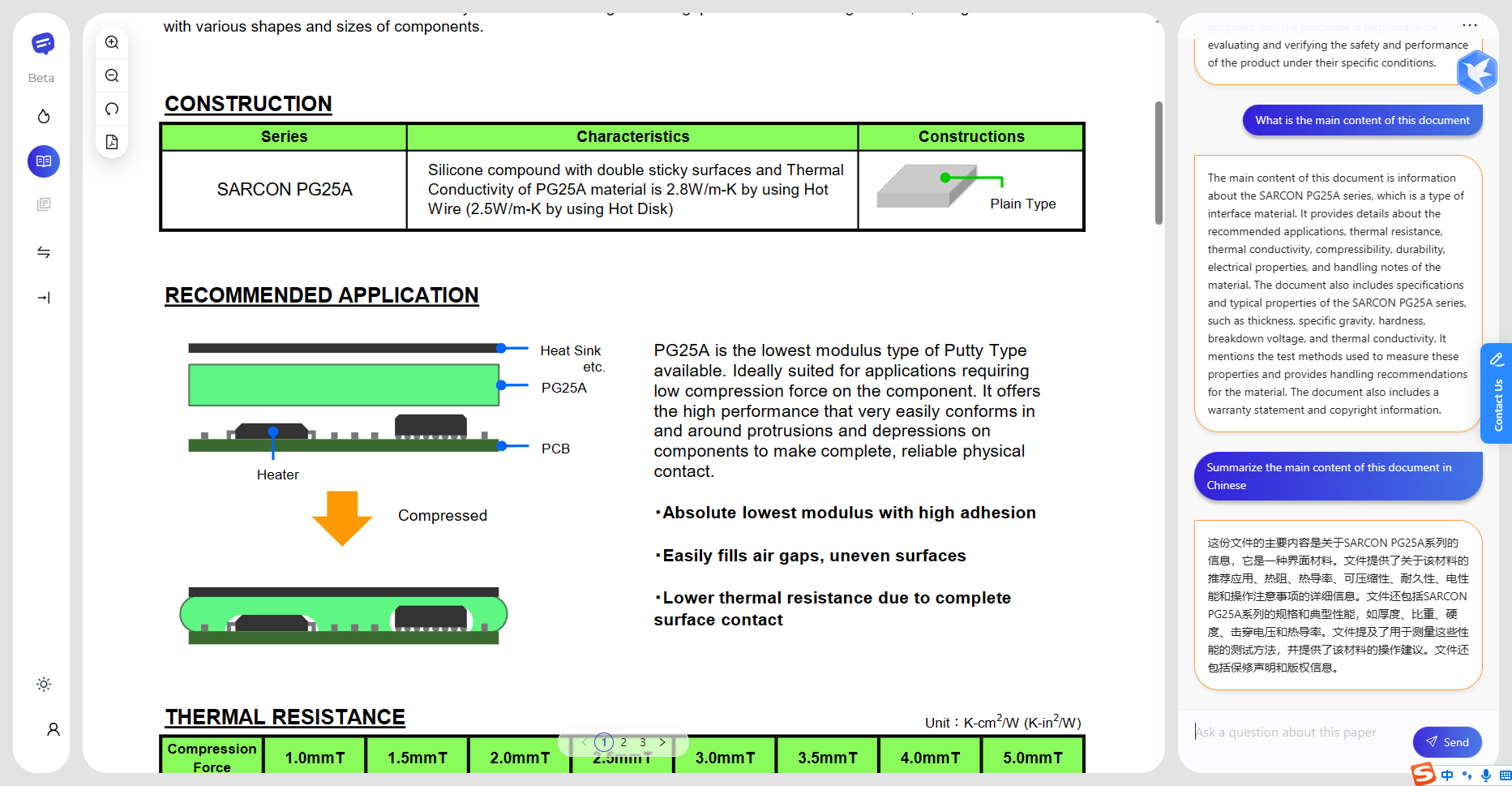This screenshot has height=786, width=1512.
Task: Click the chat app logo above Beta
Action: pos(42,44)
